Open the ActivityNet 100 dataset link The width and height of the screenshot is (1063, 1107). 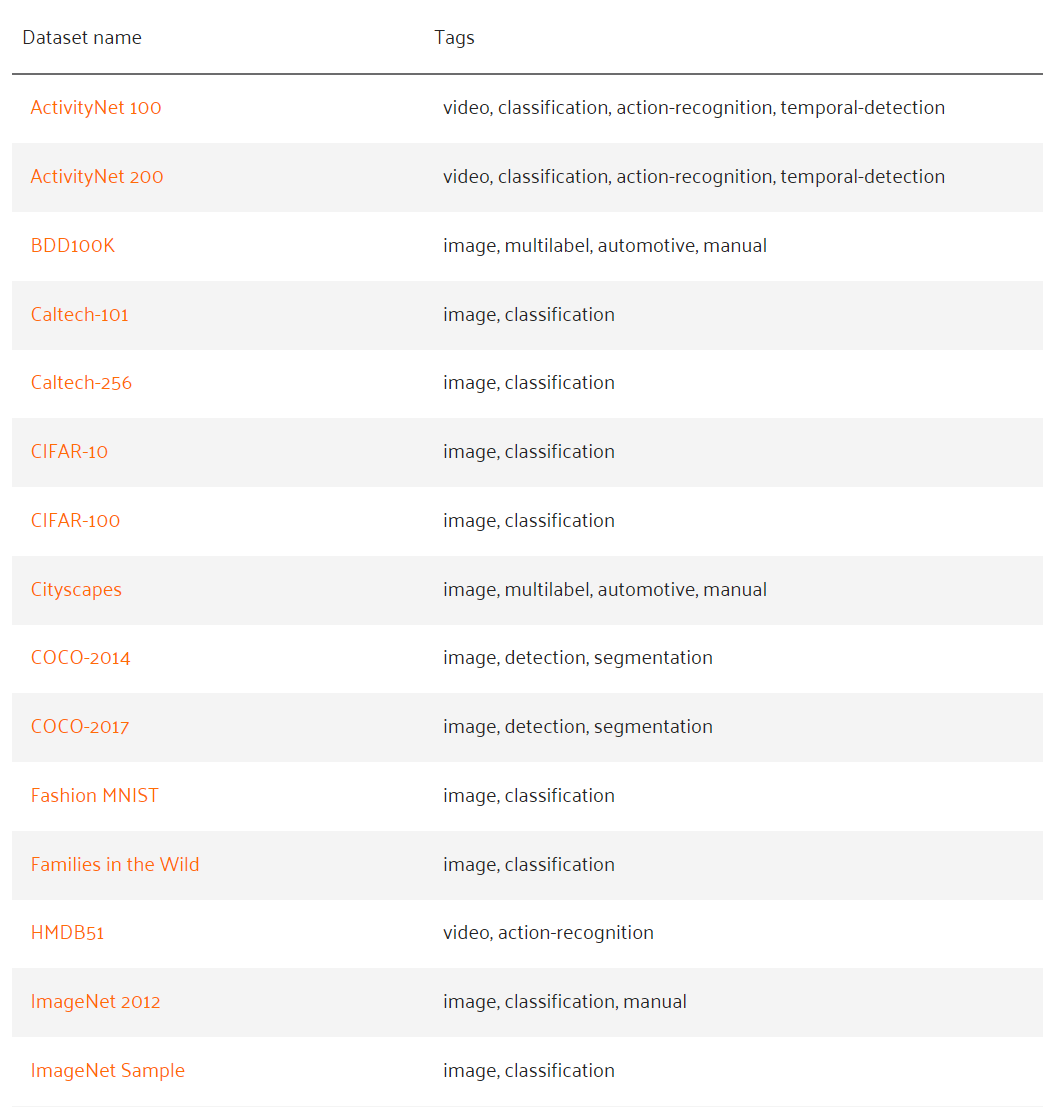point(96,108)
